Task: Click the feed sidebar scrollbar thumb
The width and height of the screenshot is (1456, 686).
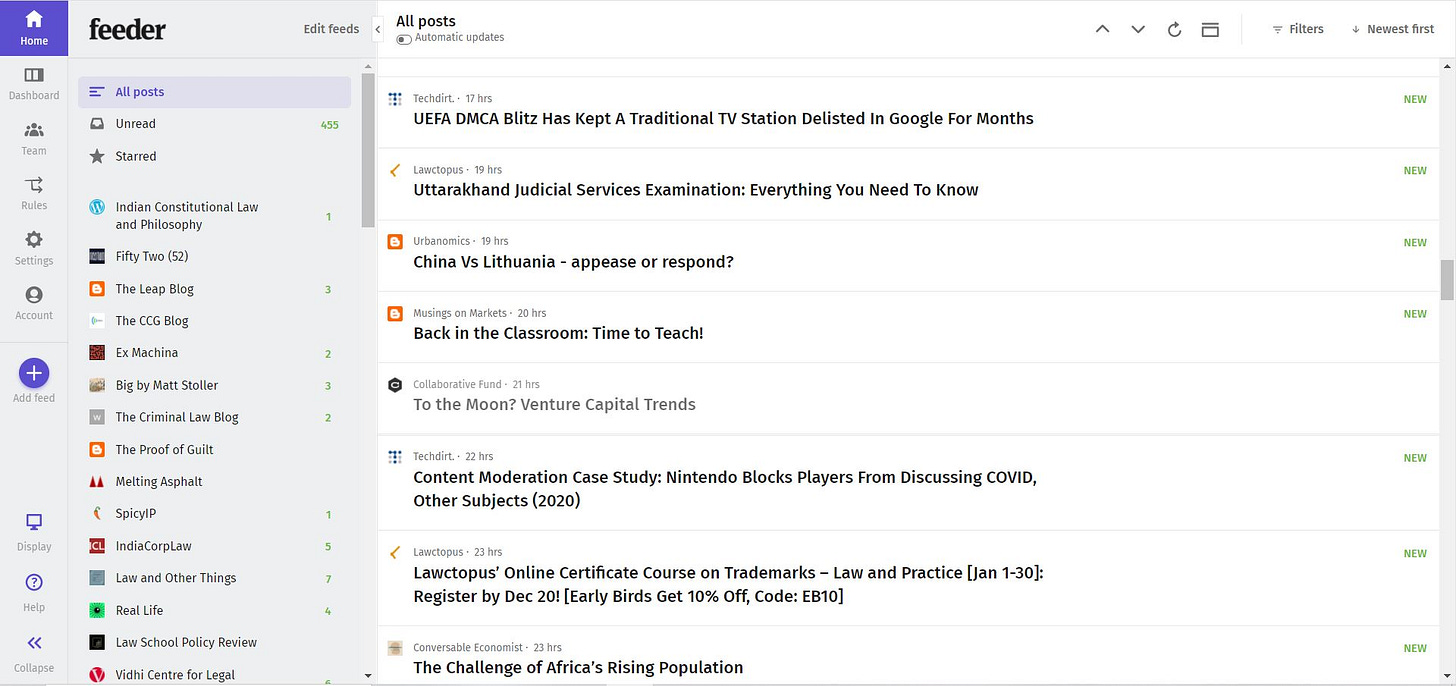Action: pos(368,150)
